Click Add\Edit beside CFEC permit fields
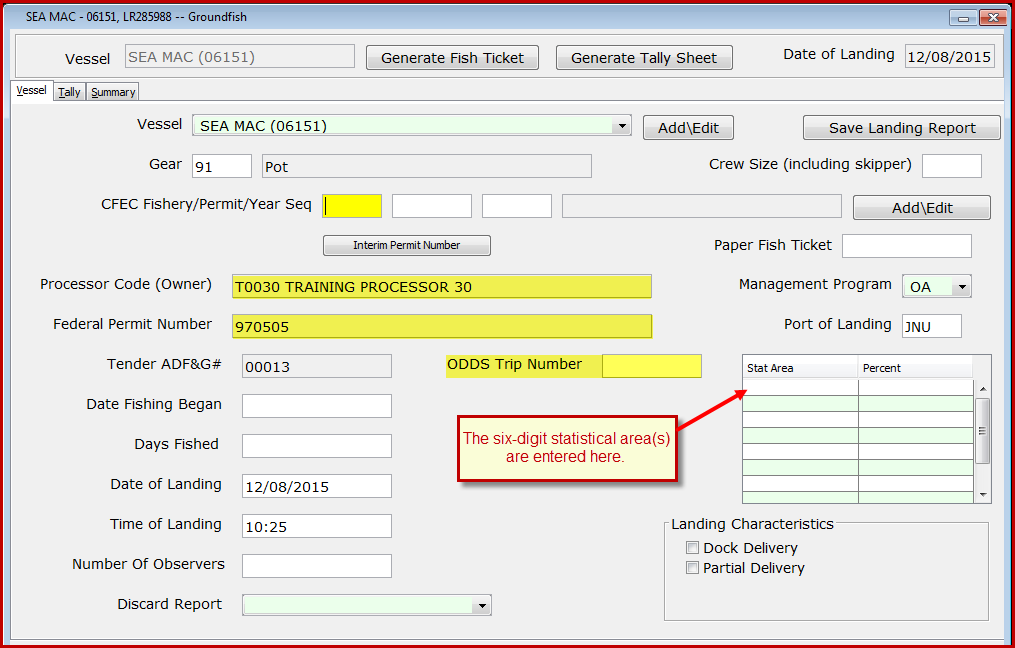 click(921, 208)
